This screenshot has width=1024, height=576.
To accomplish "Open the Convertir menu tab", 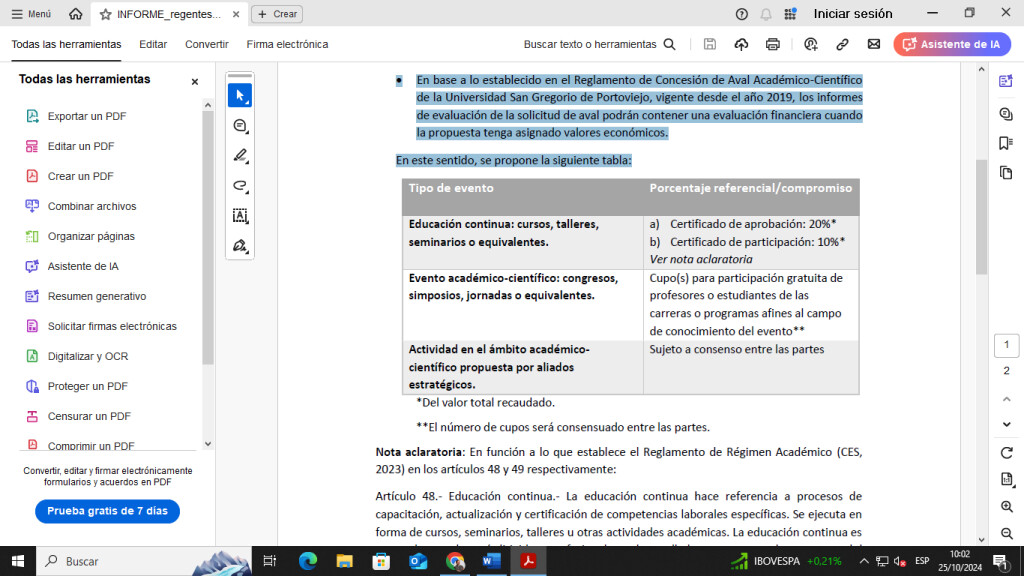I will [207, 44].
